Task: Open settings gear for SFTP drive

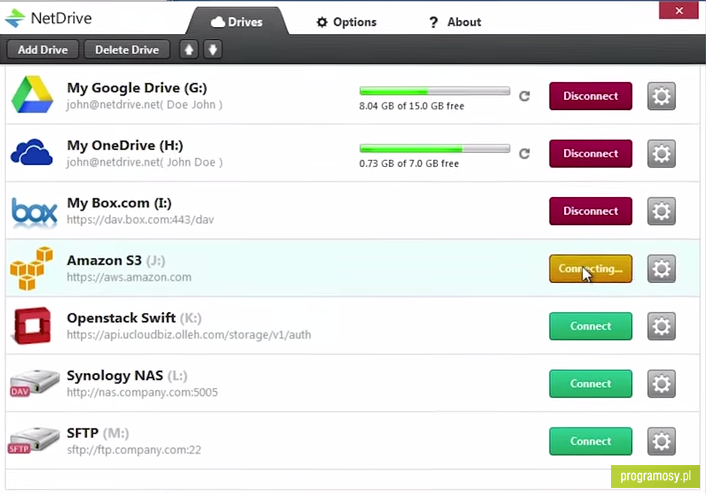Action: pos(661,441)
